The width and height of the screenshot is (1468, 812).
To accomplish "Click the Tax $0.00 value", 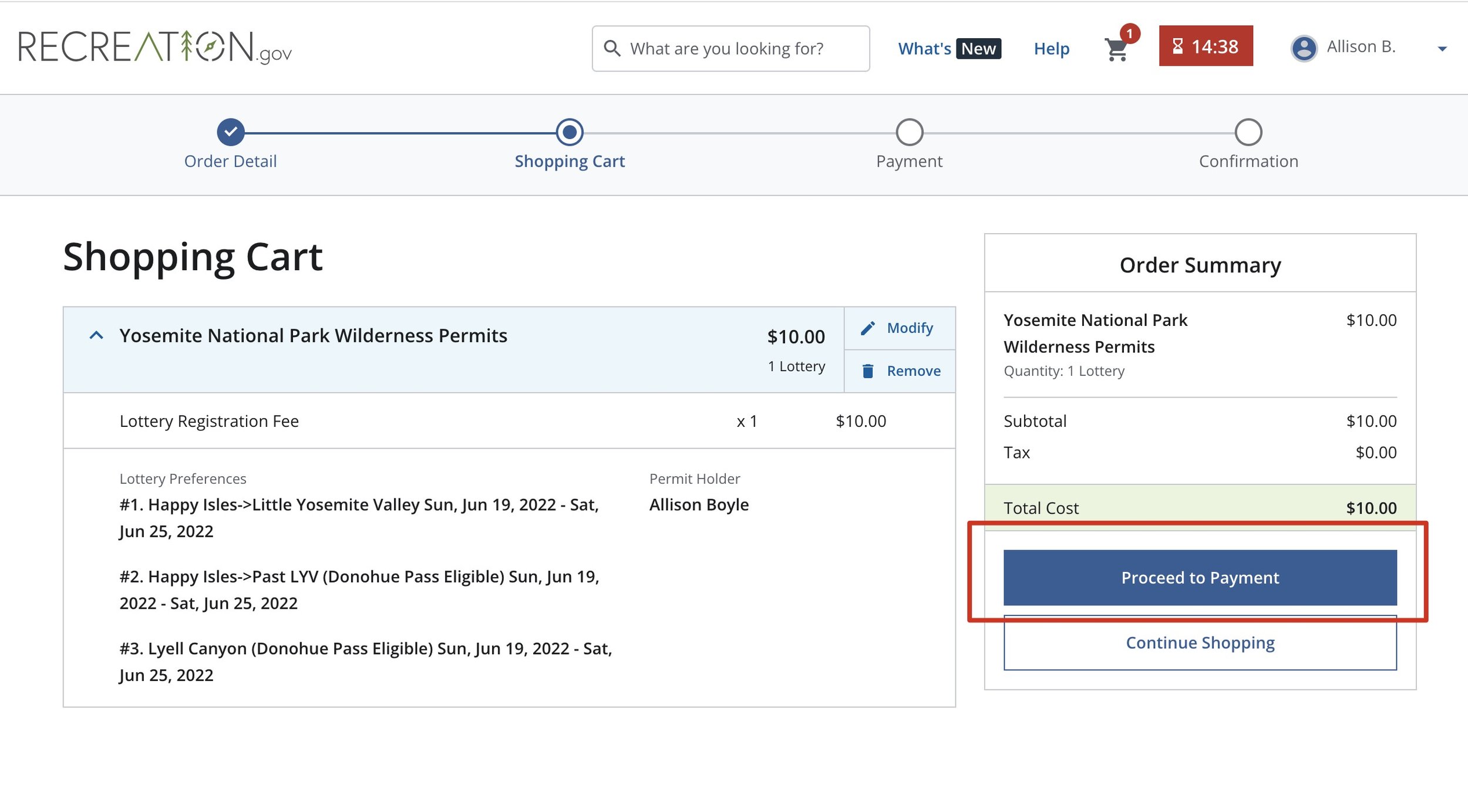I will point(1376,453).
